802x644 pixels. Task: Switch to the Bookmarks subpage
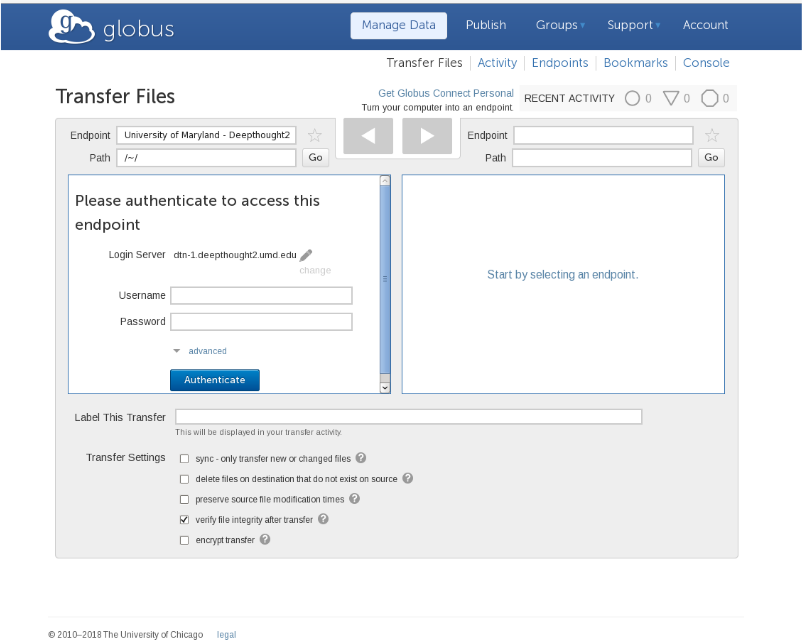coord(636,63)
